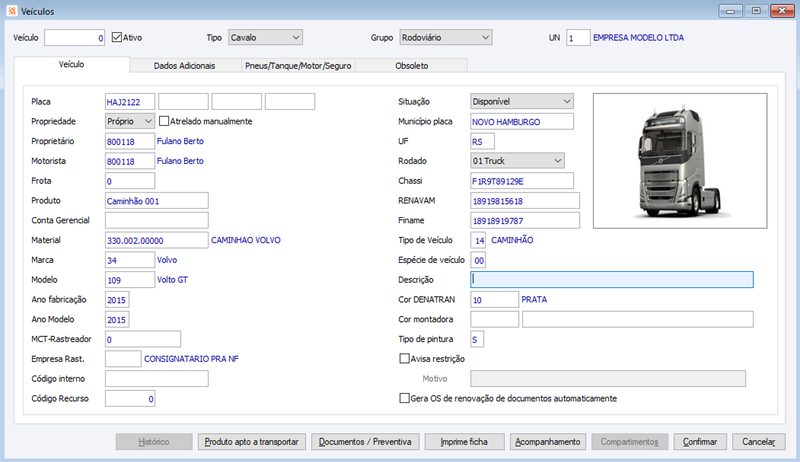The image size is (800, 462).
Task: Focus the MCT-Rastreador field
Action: (x=143, y=339)
